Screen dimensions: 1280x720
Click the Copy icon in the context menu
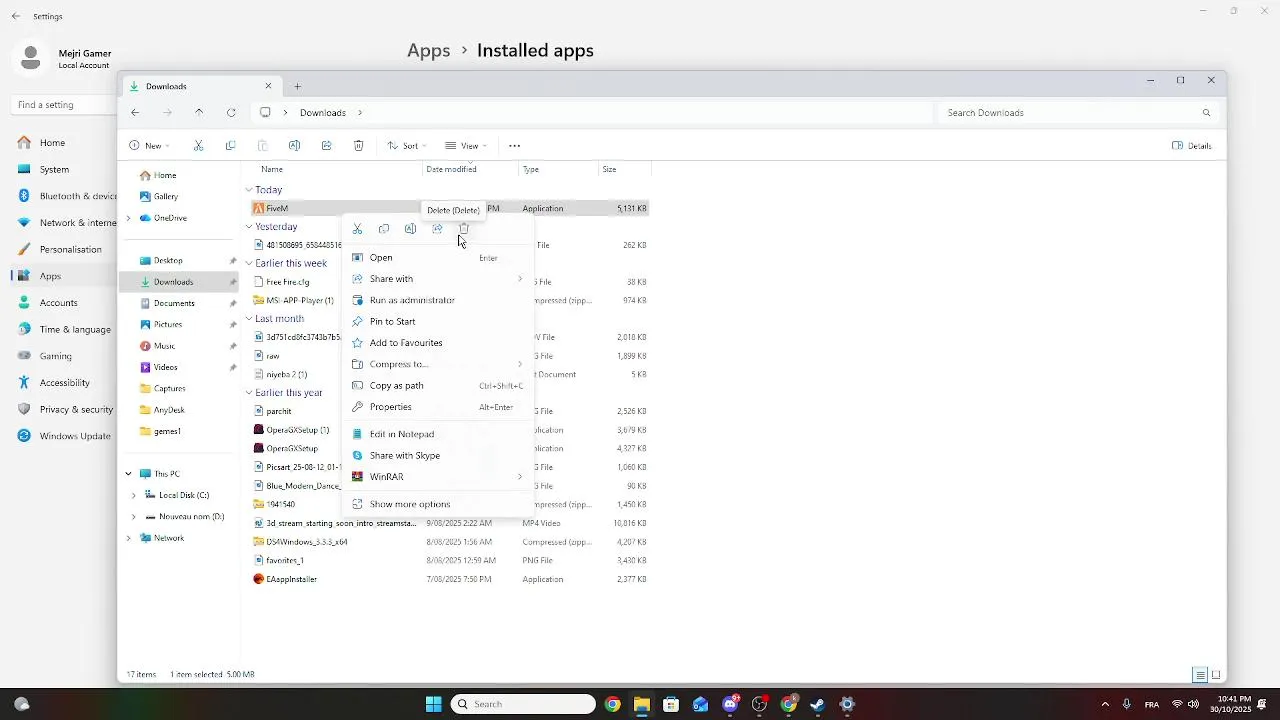pos(384,229)
